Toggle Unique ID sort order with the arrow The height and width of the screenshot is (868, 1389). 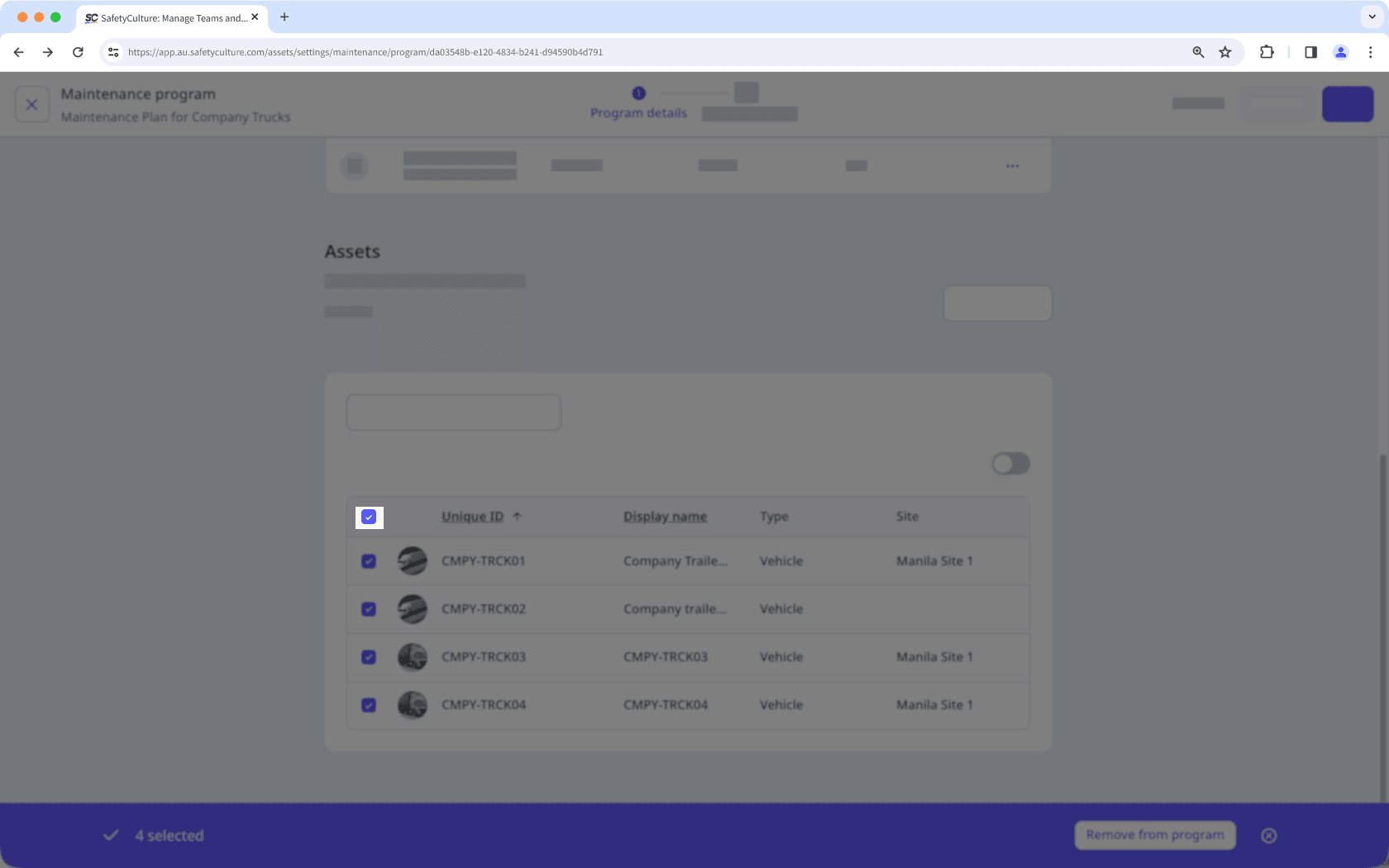coord(518,515)
